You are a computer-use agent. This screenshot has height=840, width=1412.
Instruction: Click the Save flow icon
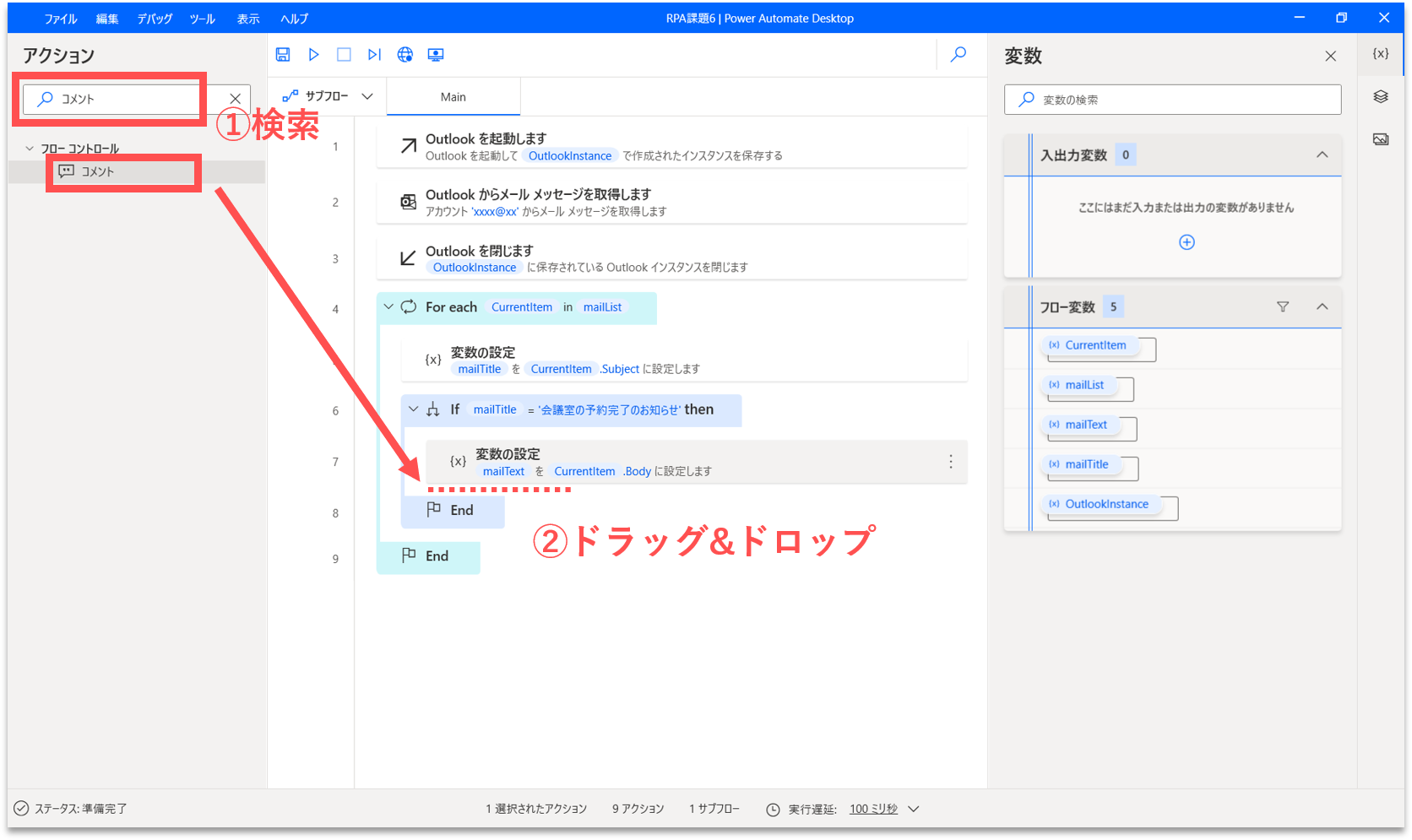point(283,55)
